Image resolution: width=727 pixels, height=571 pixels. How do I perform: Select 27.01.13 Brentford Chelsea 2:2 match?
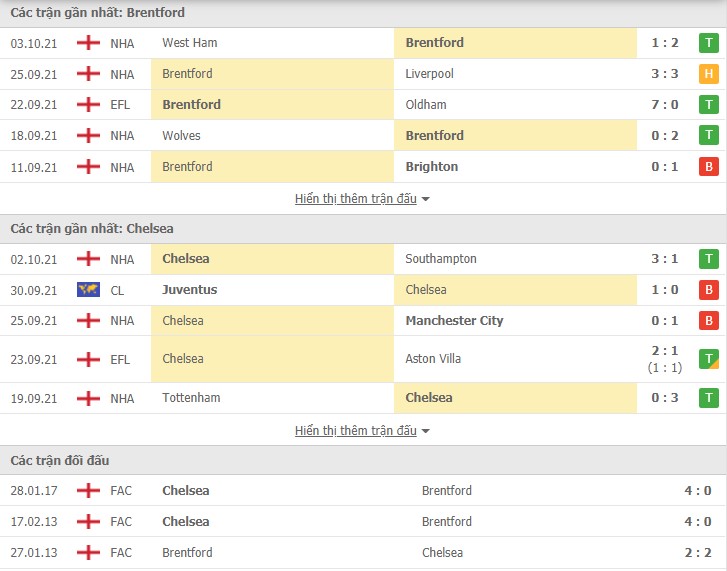[x=364, y=552]
